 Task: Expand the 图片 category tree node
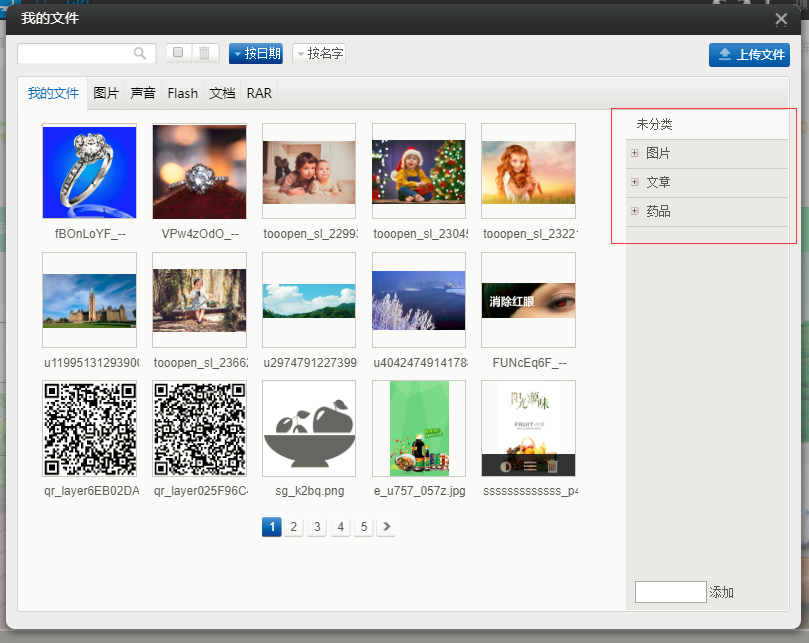[635, 153]
